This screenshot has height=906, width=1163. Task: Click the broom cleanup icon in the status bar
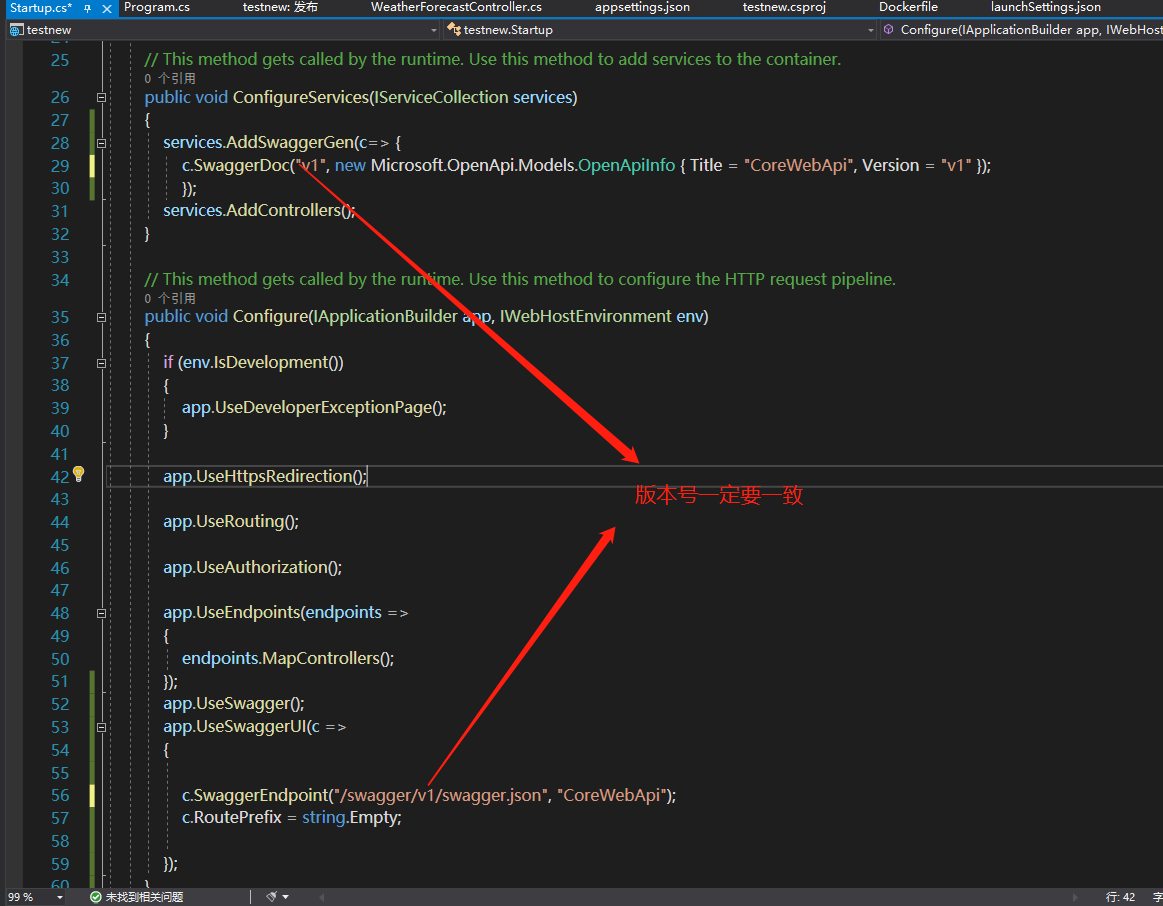[272, 896]
